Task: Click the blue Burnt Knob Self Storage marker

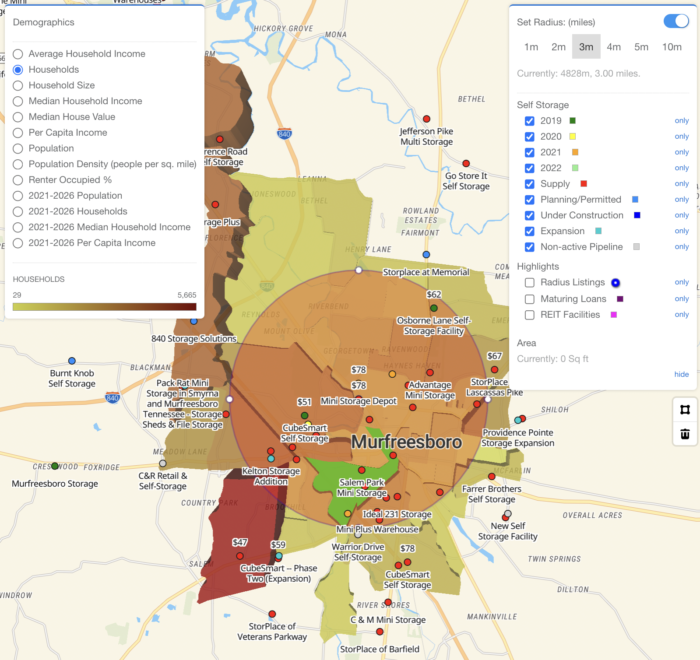Action: (72, 361)
